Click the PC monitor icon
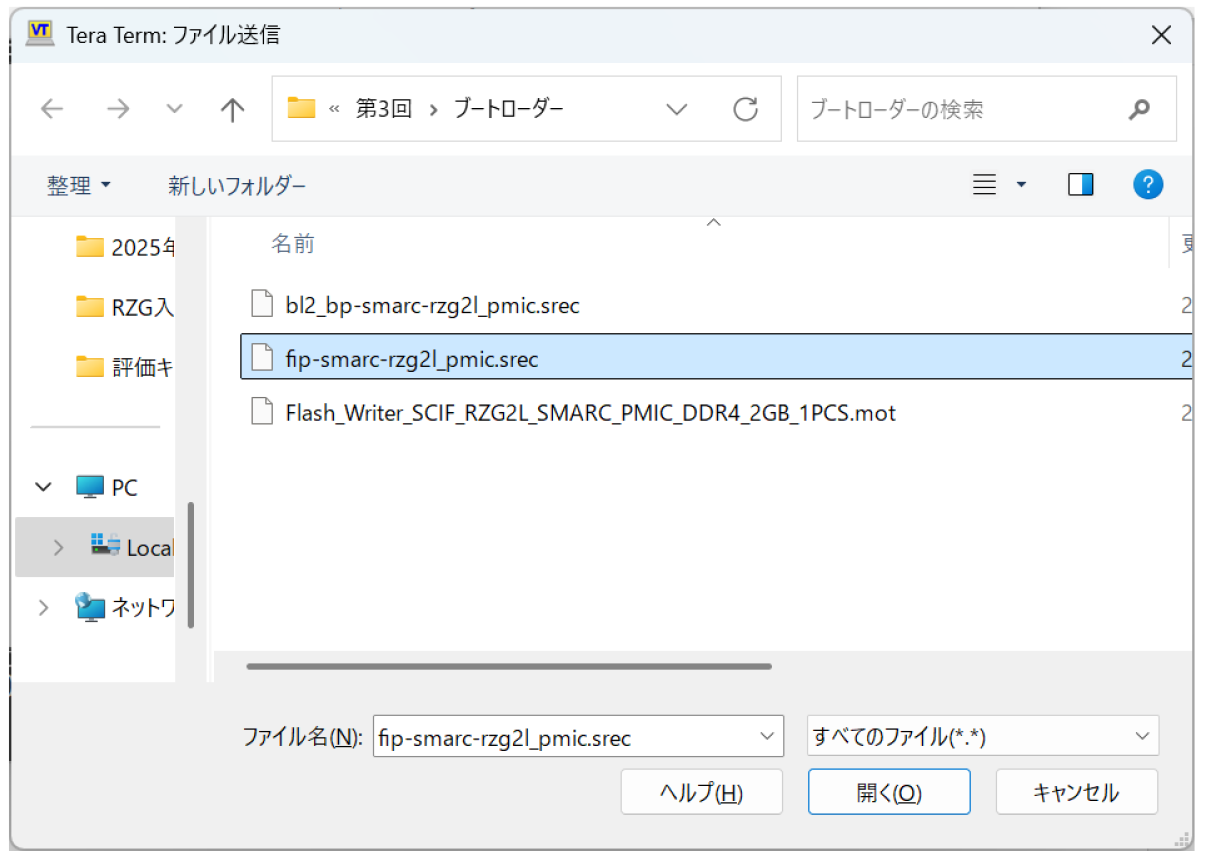Viewport: 1207px width, 861px height. click(x=90, y=488)
